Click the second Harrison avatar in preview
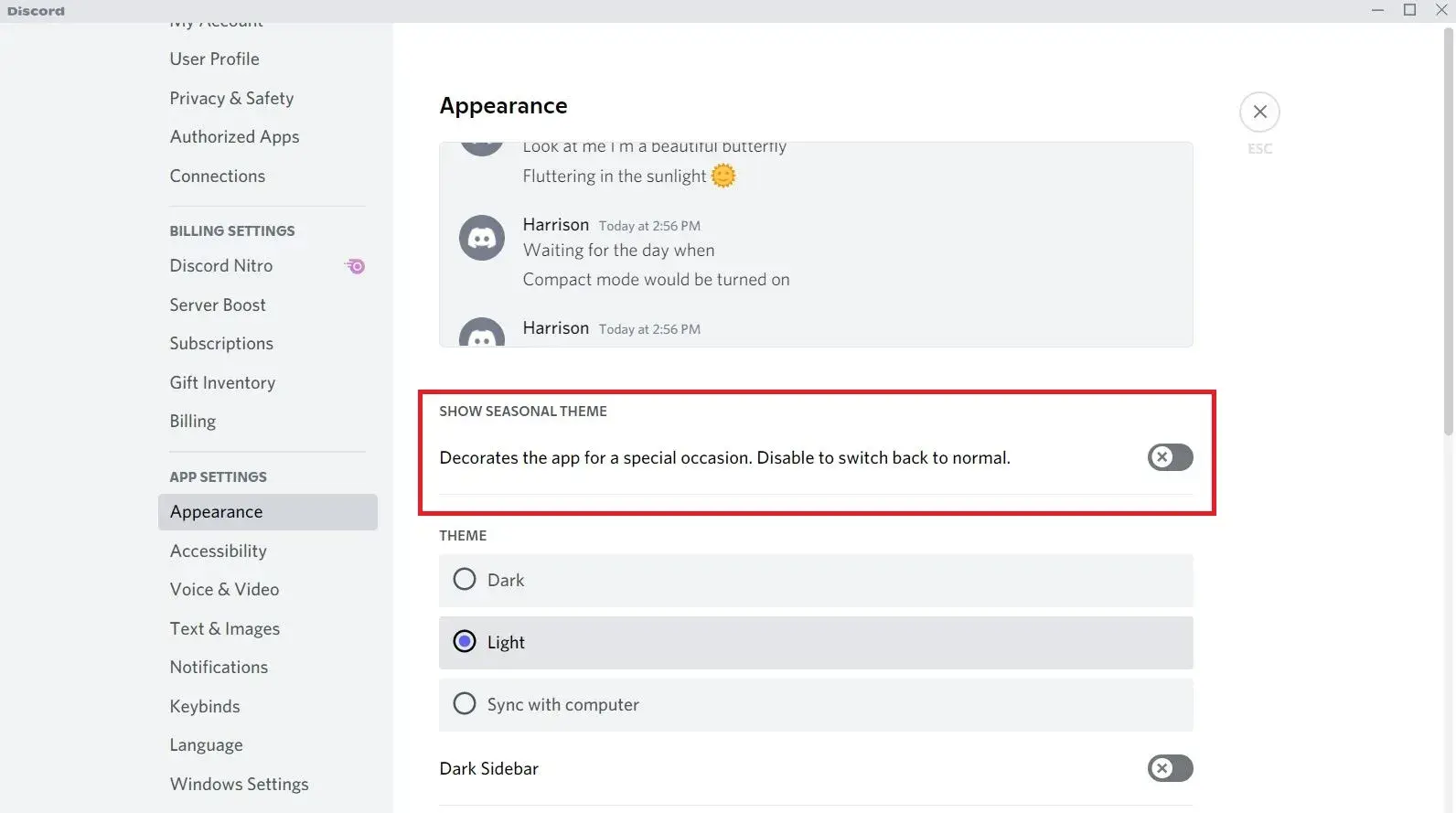The width and height of the screenshot is (1456, 813). (x=481, y=336)
